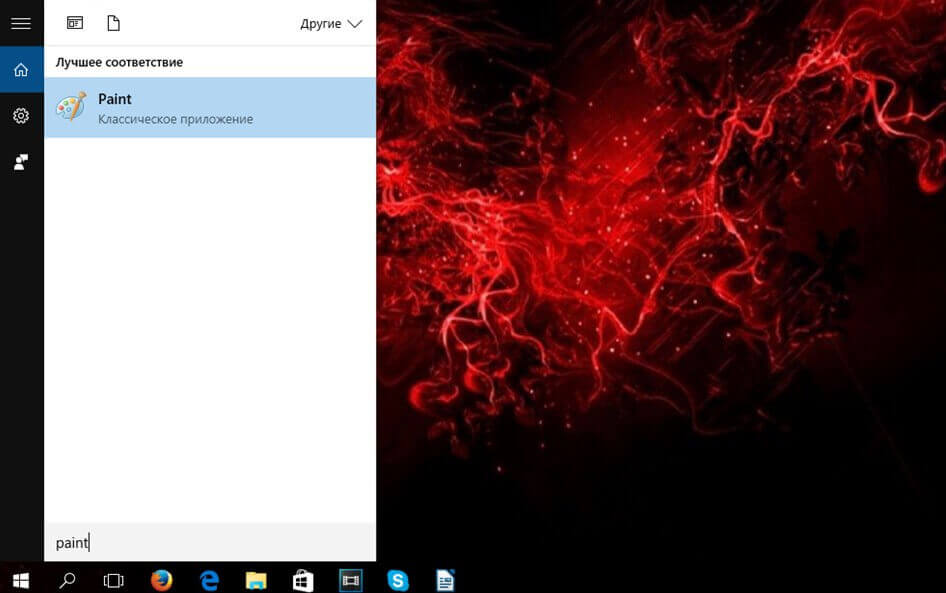The width and height of the screenshot is (946, 593).
Task: Launch Firefox from the taskbar
Action: [x=161, y=579]
